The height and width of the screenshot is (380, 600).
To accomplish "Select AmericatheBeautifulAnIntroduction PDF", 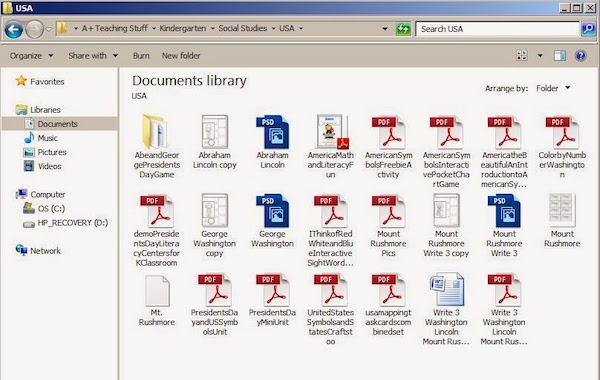I will coord(504,152).
